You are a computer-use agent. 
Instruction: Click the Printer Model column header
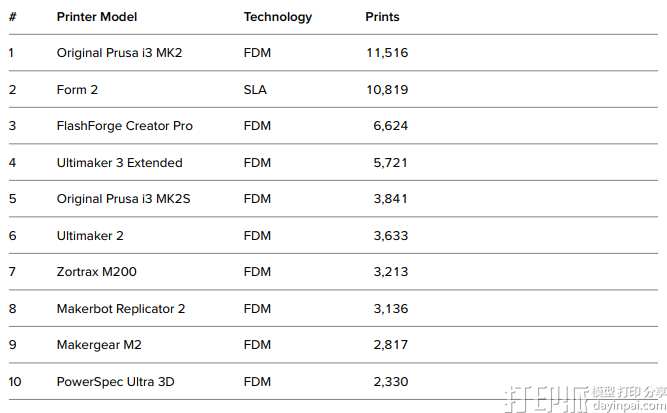click(x=97, y=17)
